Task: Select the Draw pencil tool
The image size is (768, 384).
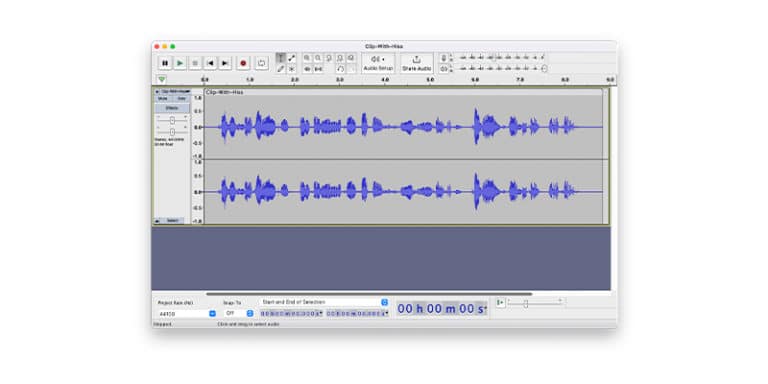Action: click(x=281, y=69)
